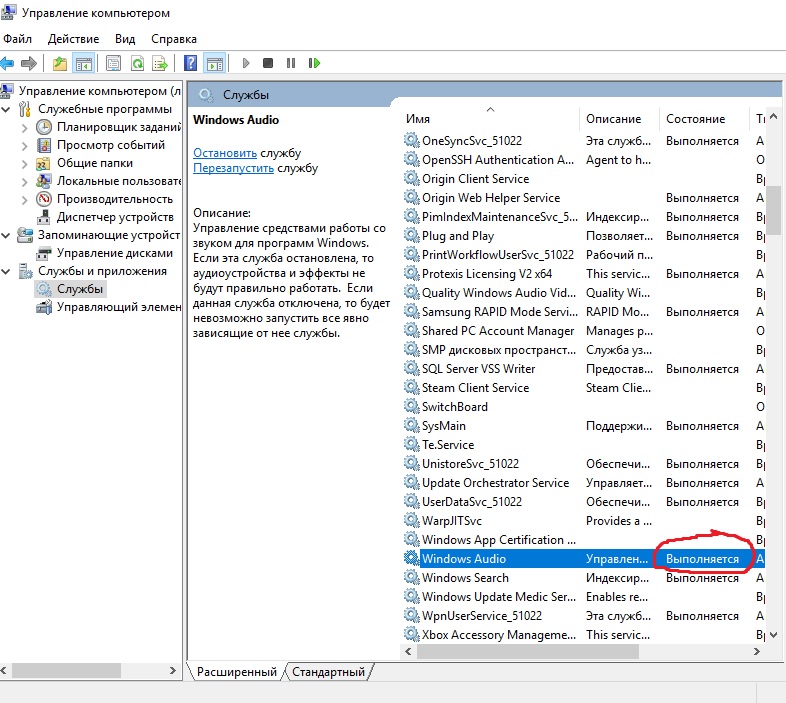Select the SysMain service row
This screenshot has width=786, height=703.
point(584,426)
